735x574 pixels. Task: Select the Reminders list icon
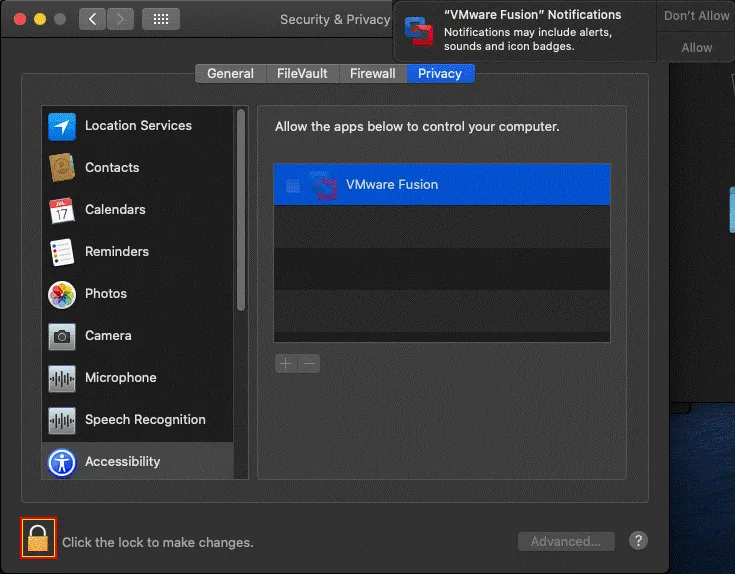(x=62, y=252)
